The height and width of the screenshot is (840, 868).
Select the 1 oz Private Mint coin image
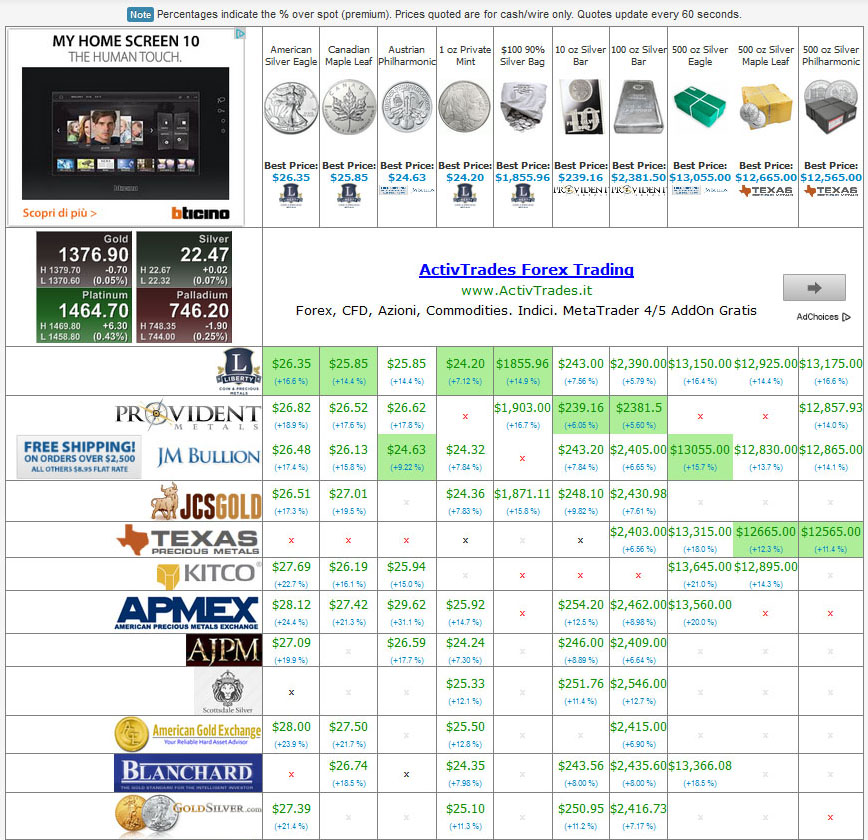click(x=465, y=107)
